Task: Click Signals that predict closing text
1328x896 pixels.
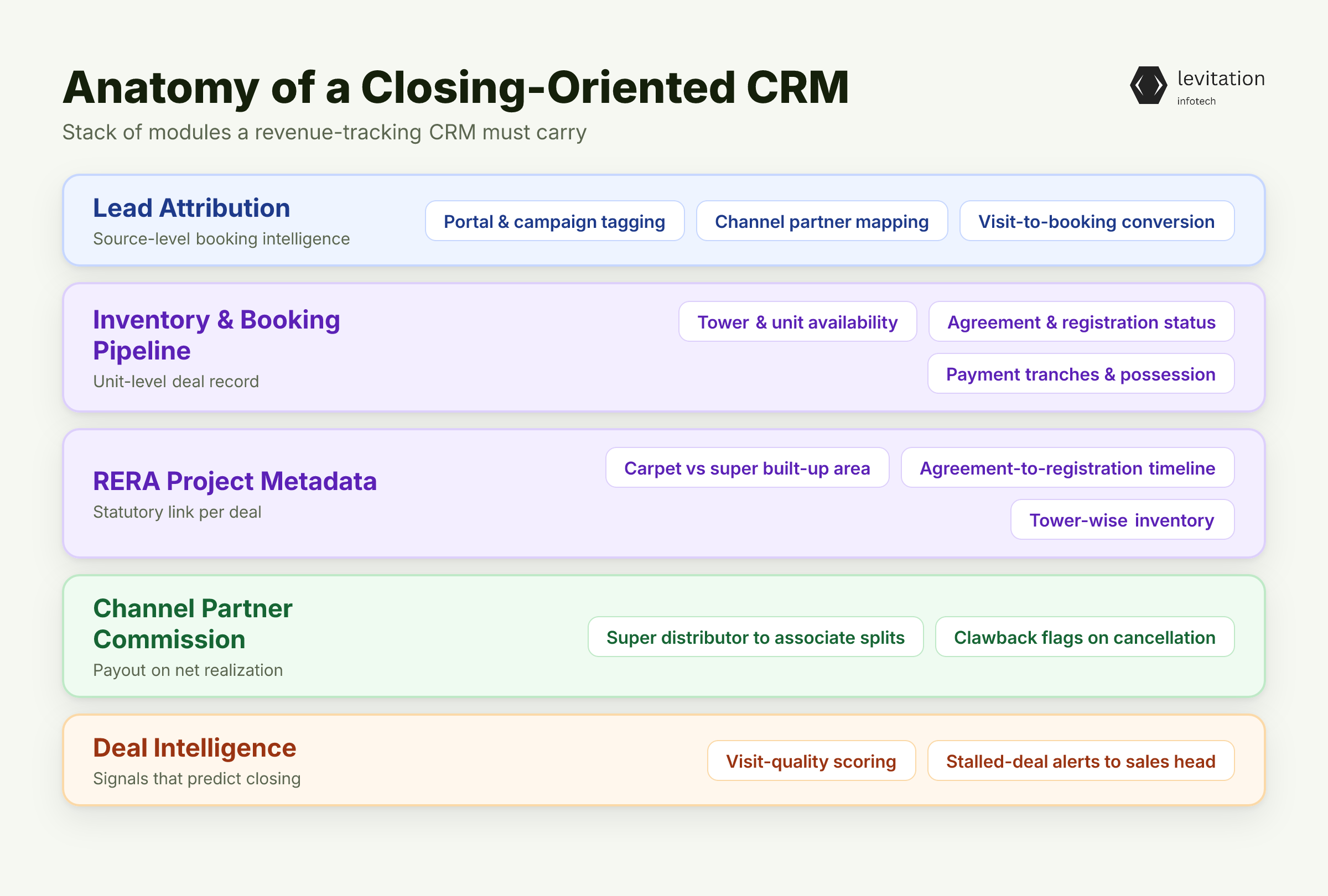Action: [196, 778]
